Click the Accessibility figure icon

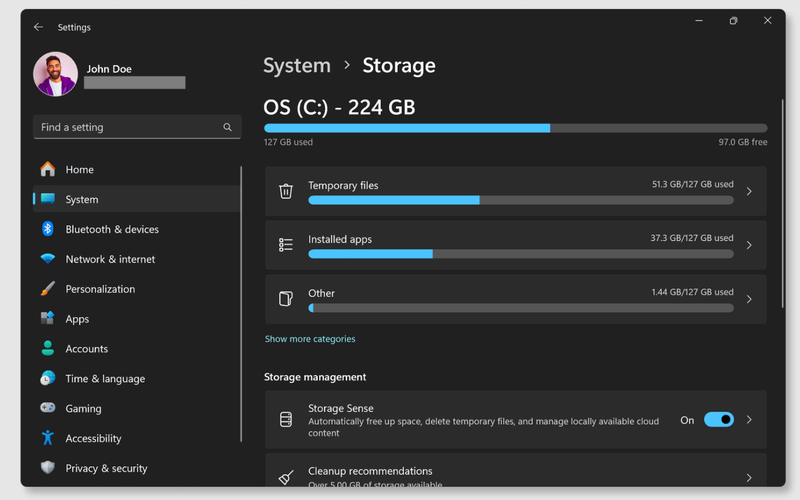[x=48, y=438]
